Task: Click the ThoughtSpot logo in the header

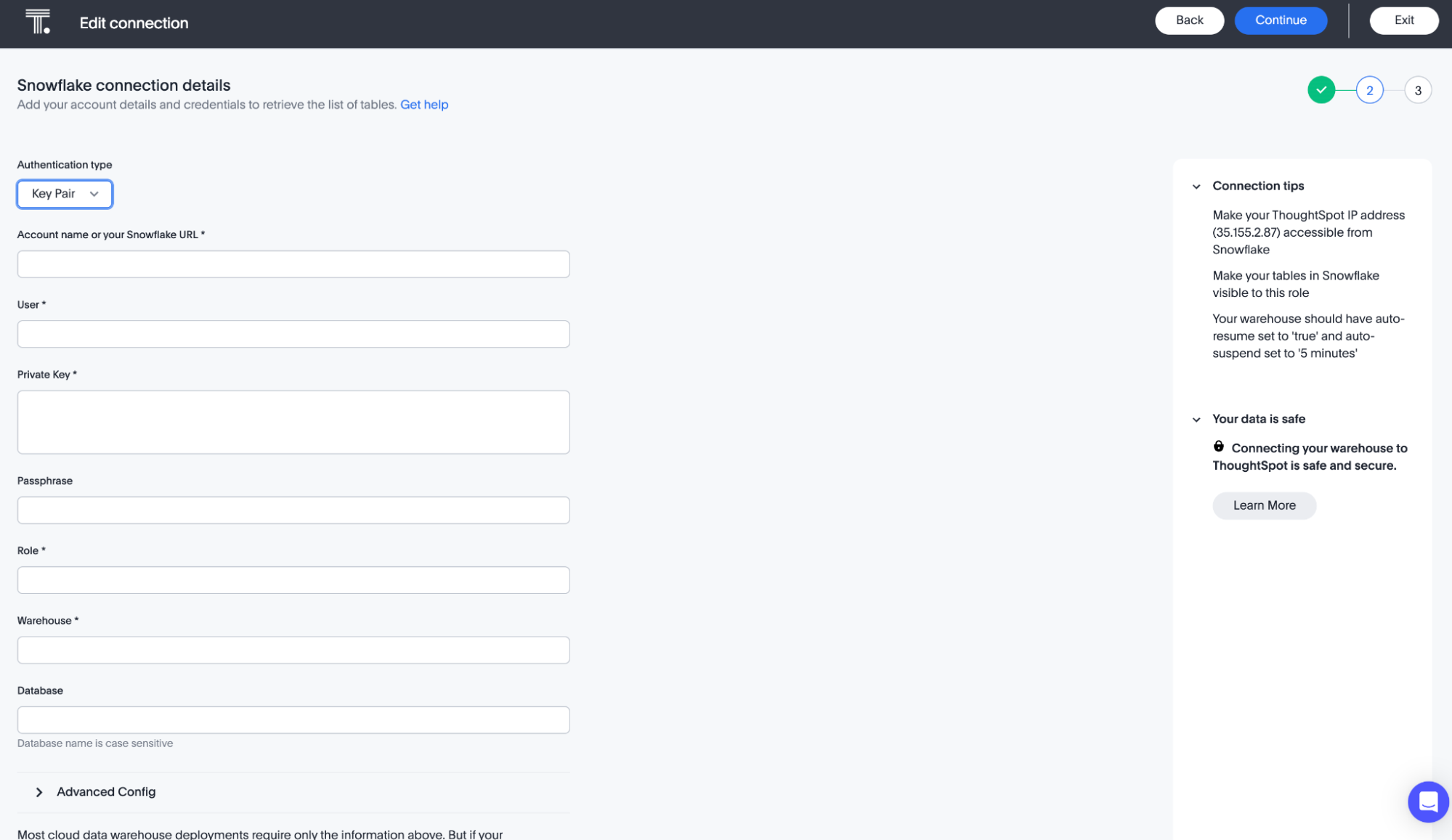Action: click(x=38, y=20)
